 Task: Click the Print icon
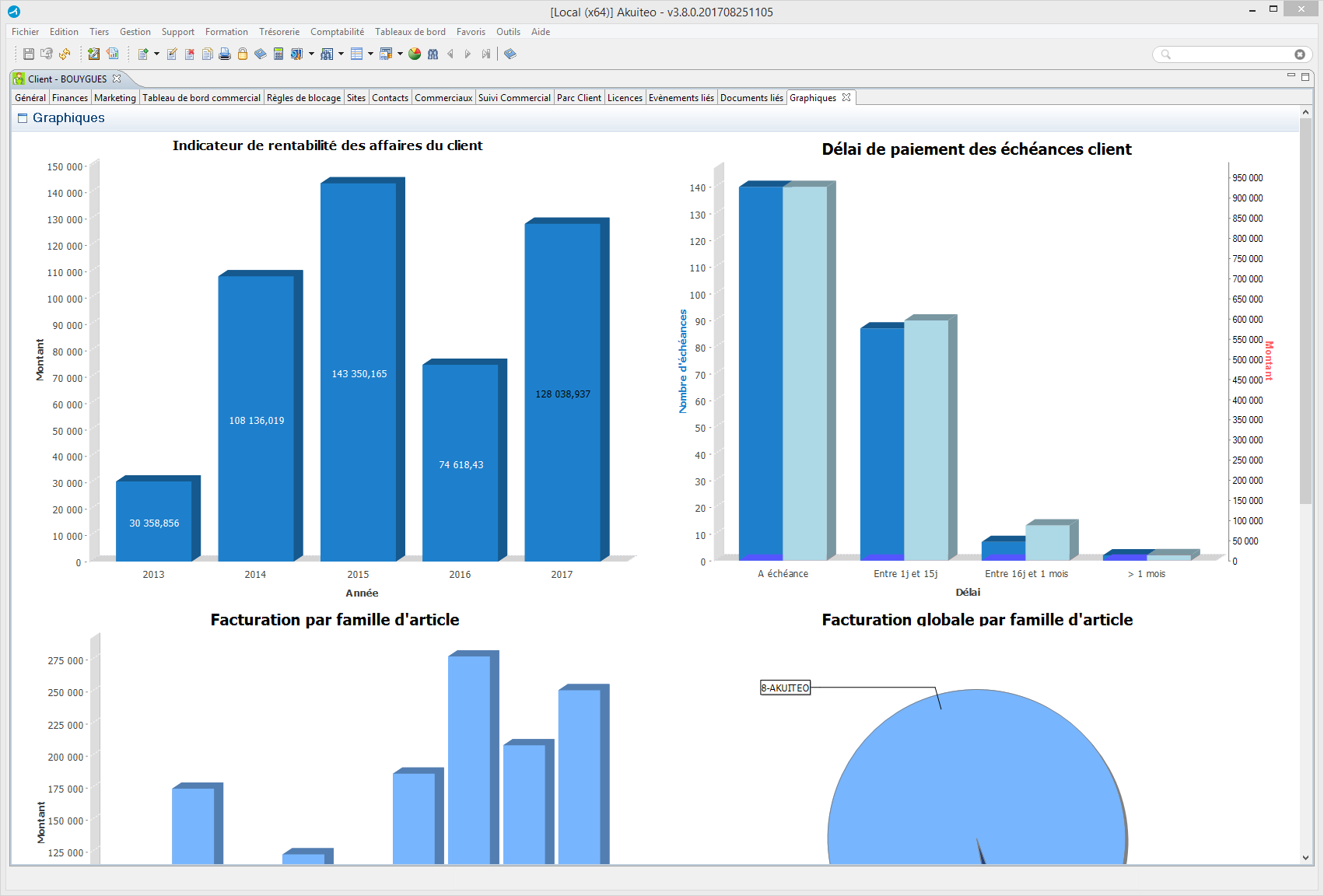tap(225, 54)
